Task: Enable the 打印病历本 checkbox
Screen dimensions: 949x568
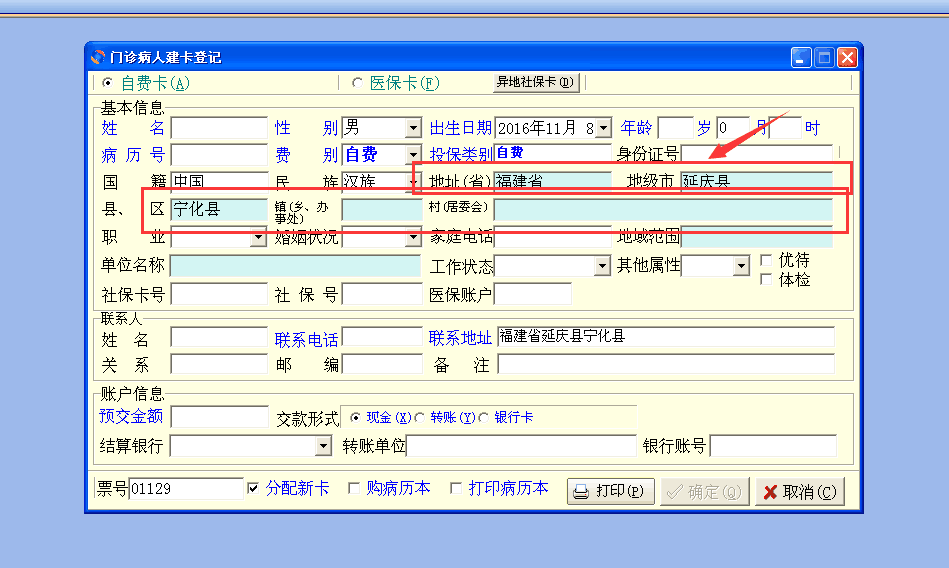Action: tap(456, 488)
